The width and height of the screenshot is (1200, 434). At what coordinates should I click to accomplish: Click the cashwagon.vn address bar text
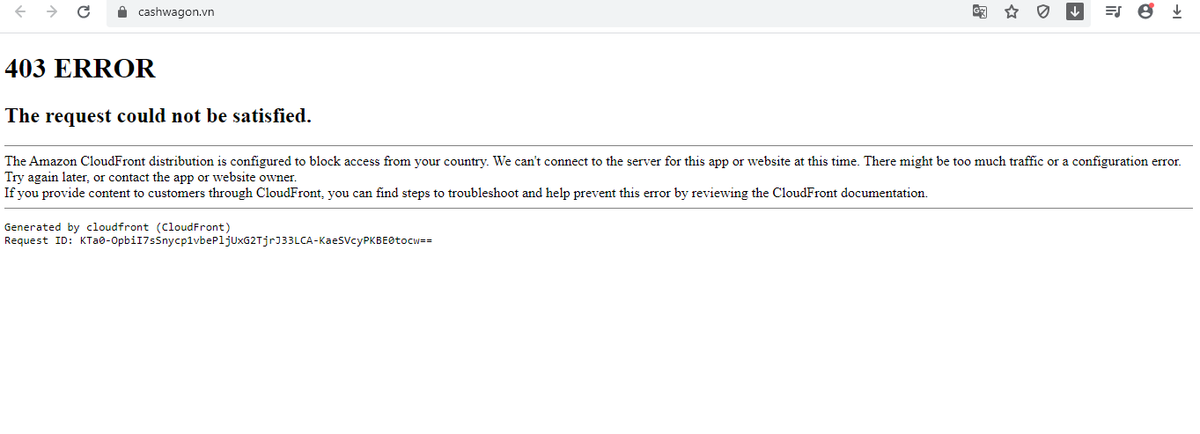tap(175, 12)
